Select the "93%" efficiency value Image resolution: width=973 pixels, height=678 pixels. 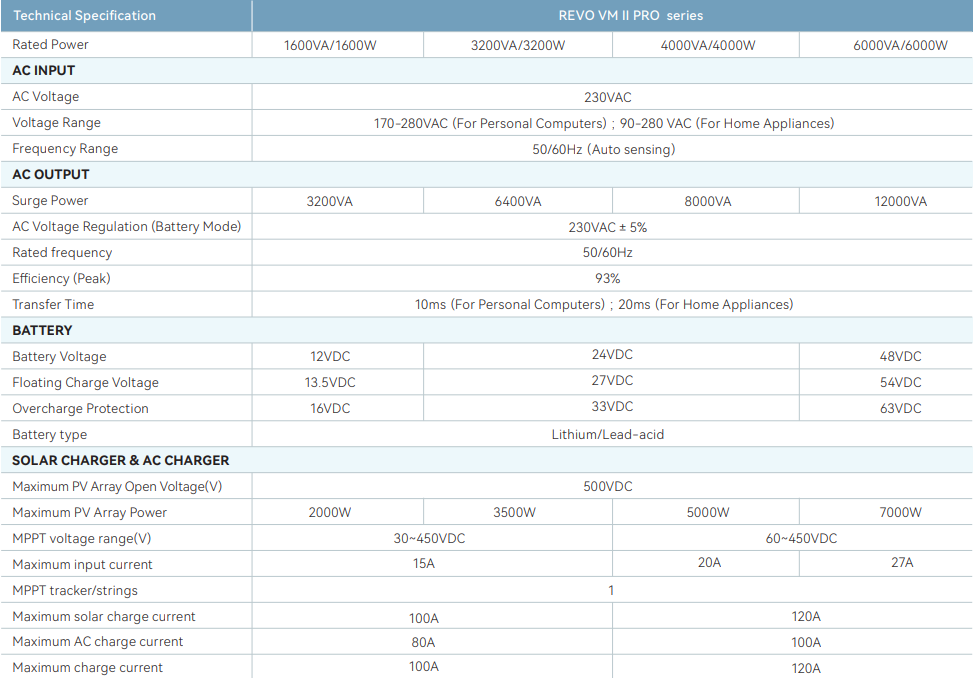click(608, 279)
